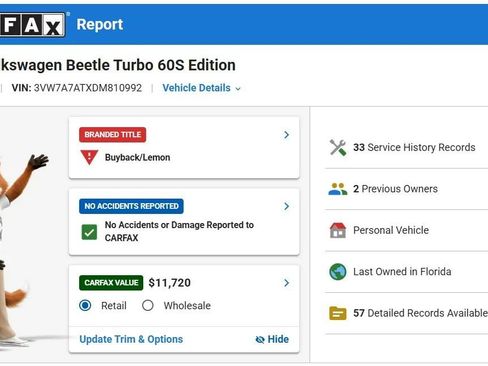
Task: Click the Buyback/Lemon text
Action: [x=137, y=157]
